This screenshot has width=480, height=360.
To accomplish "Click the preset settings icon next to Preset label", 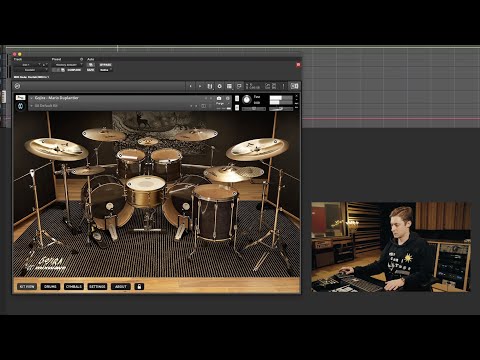I will (x=82, y=59).
